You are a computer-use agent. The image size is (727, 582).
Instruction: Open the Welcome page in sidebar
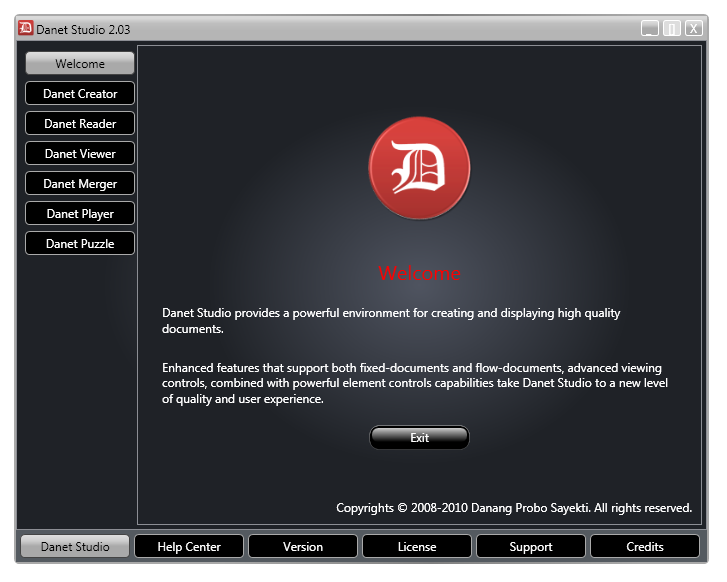click(80, 63)
